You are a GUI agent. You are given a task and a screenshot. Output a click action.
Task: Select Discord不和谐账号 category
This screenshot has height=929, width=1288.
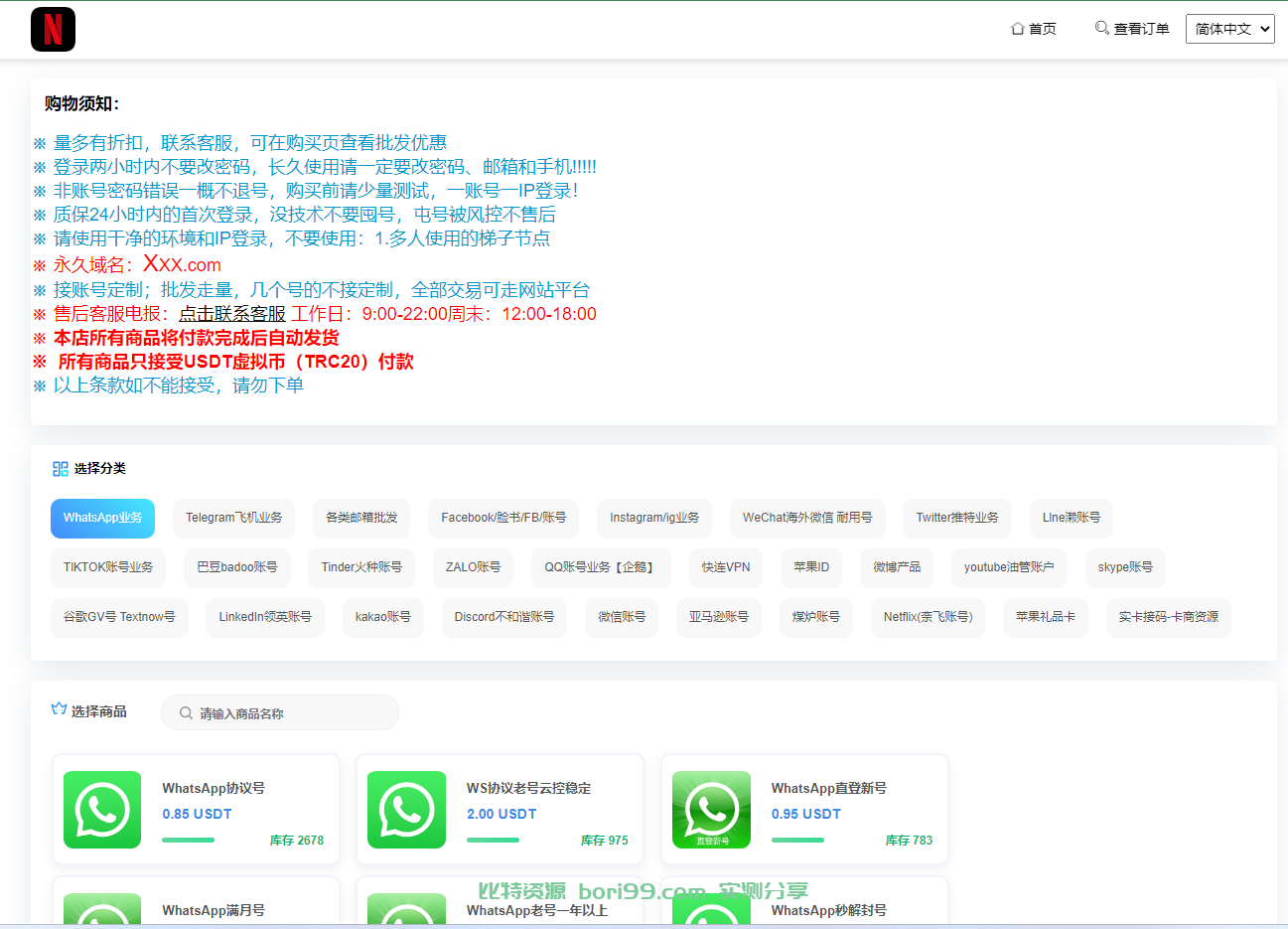504,617
